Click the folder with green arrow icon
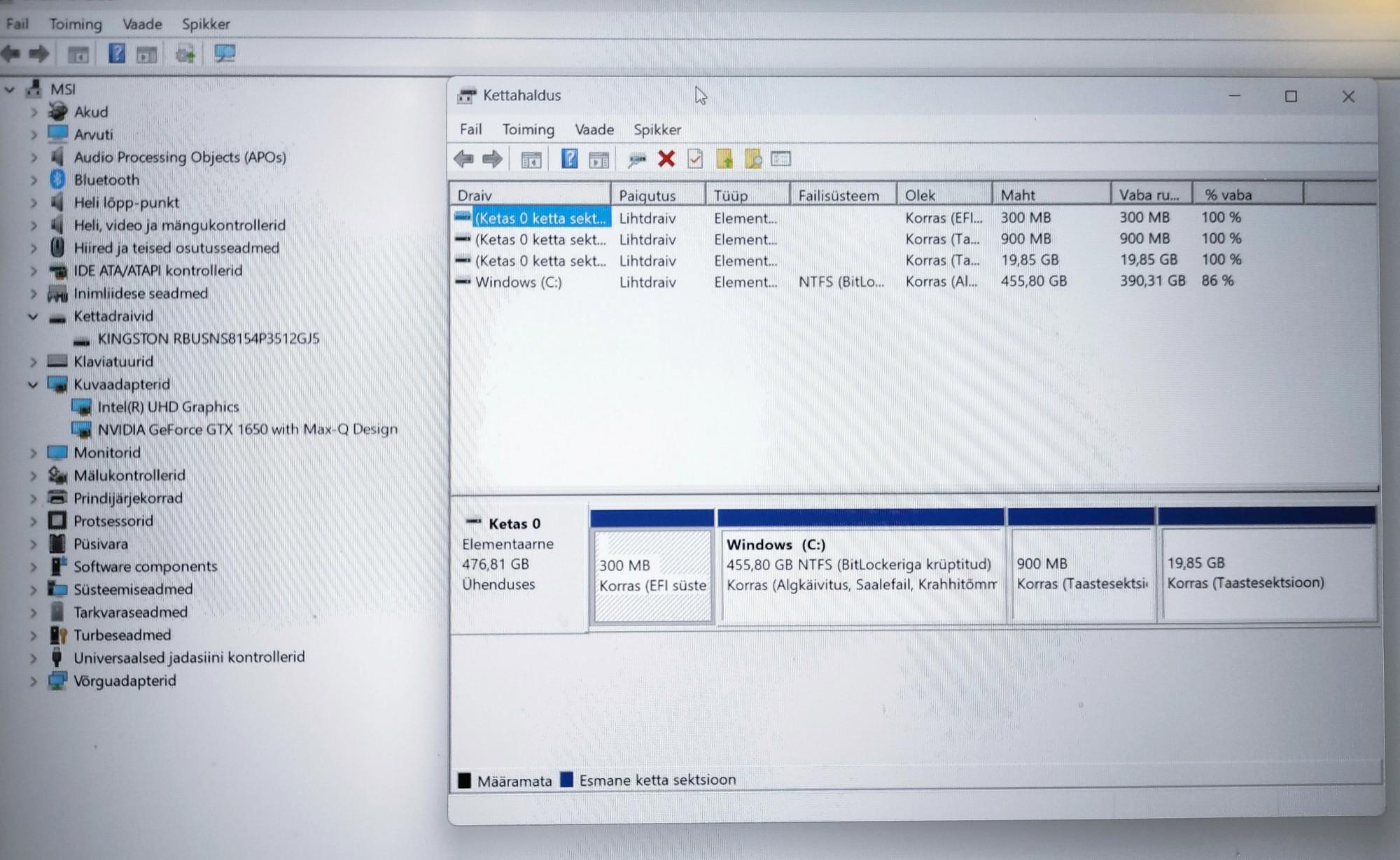Screen dimensions: 1400x860 (724, 159)
